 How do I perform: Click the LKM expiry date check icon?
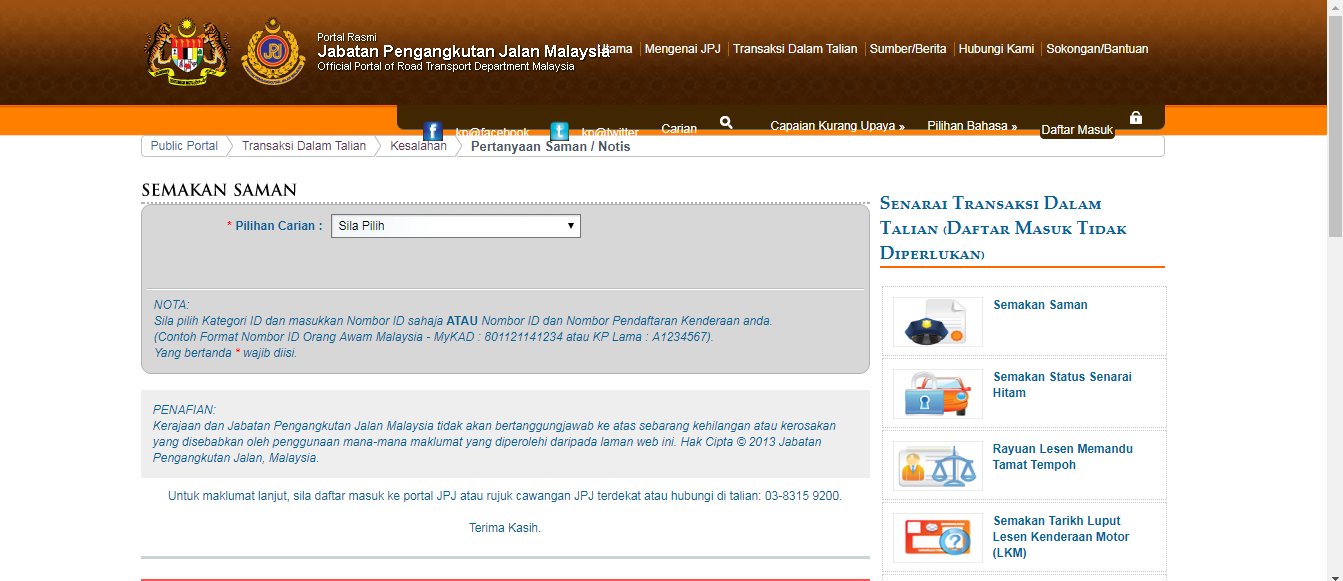tap(937, 537)
